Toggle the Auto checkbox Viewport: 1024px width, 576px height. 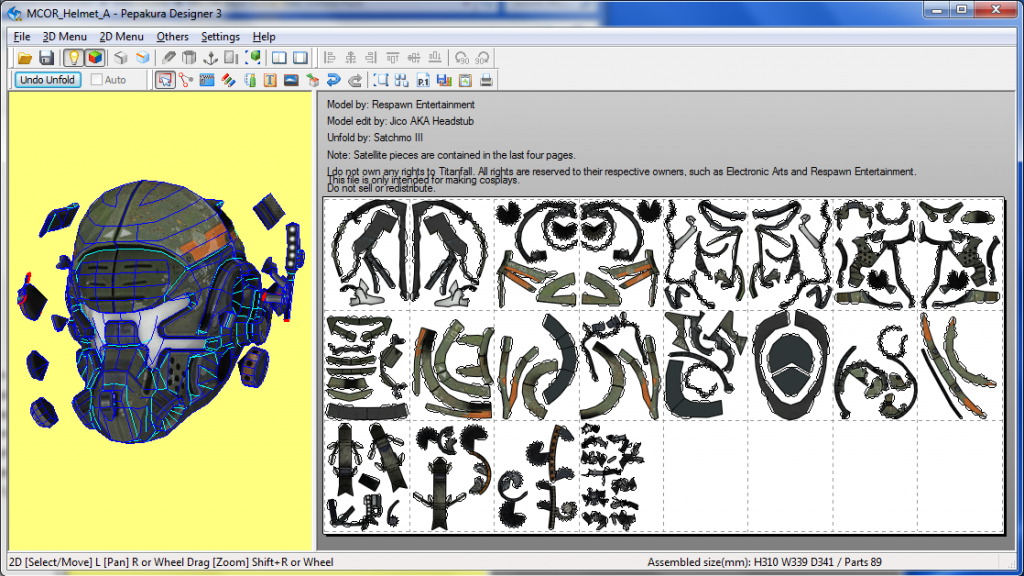[97, 80]
